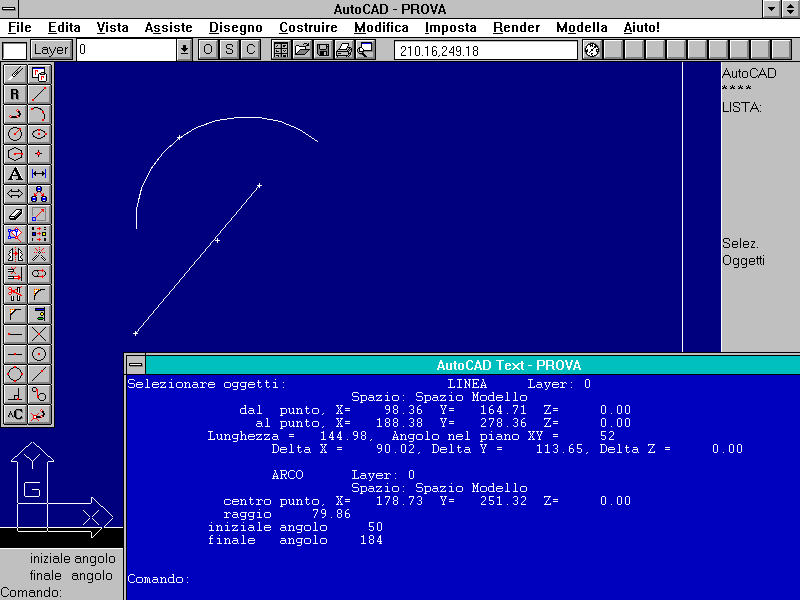The width and height of the screenshot is (800, 600).
Task: Click the **** entry in side menu
Action: click(737, 89)
